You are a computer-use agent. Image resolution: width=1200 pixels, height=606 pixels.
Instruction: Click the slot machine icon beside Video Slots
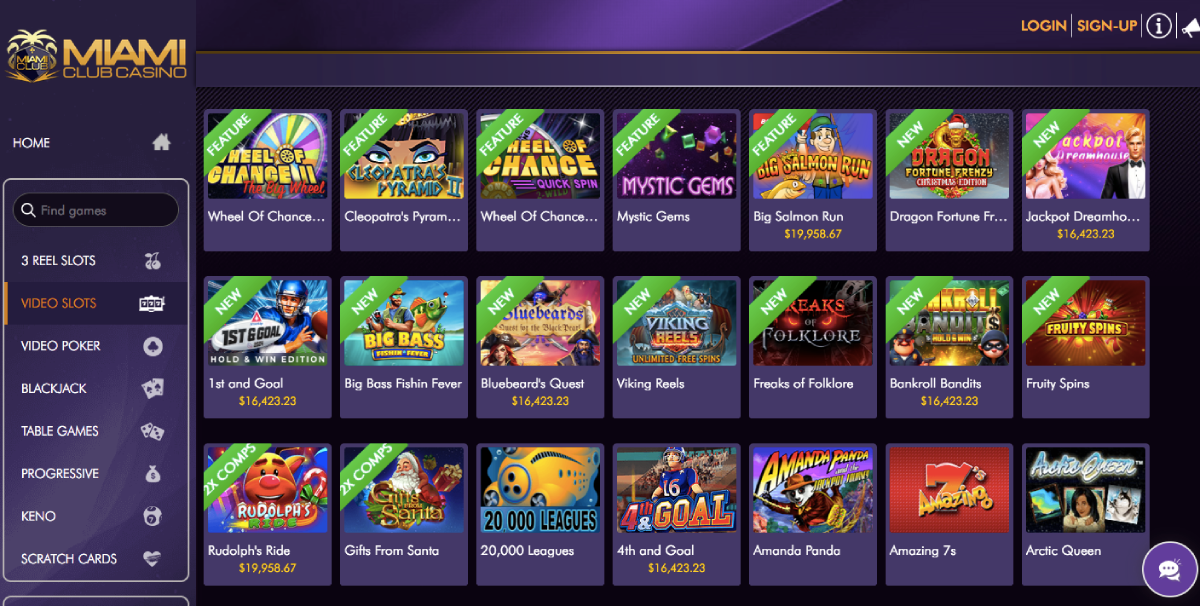[x=152, y=303]
